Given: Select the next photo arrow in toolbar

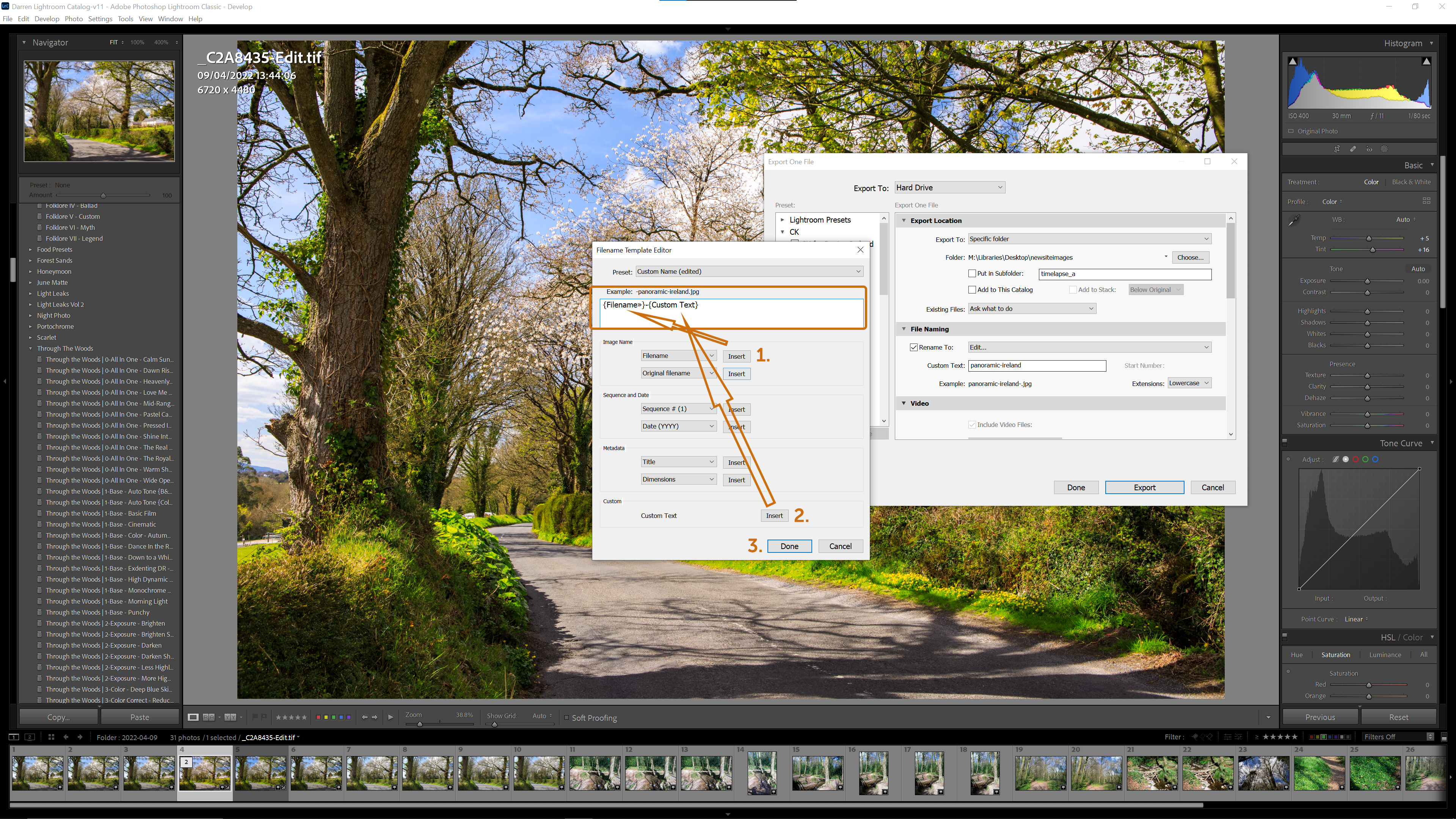Looking at the screenshot, I should (374, 717).
